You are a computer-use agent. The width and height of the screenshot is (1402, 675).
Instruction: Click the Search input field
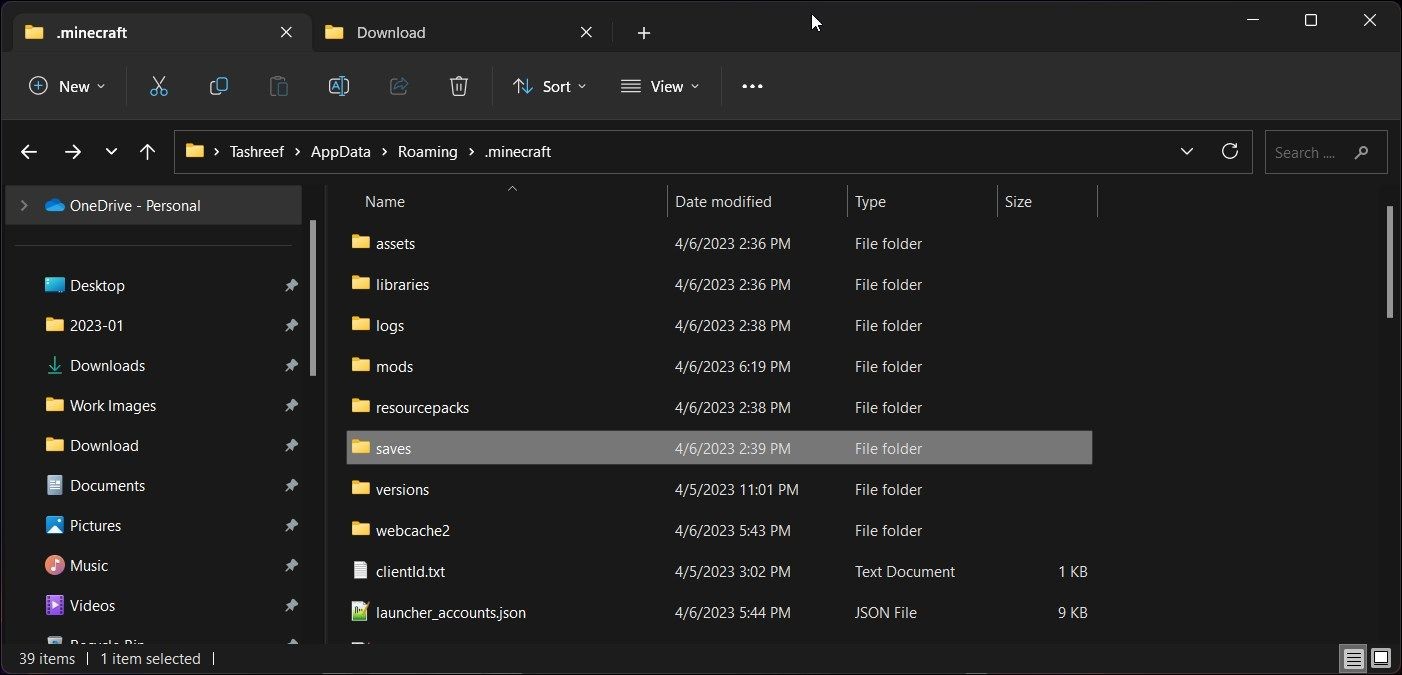coord(1326,152)
